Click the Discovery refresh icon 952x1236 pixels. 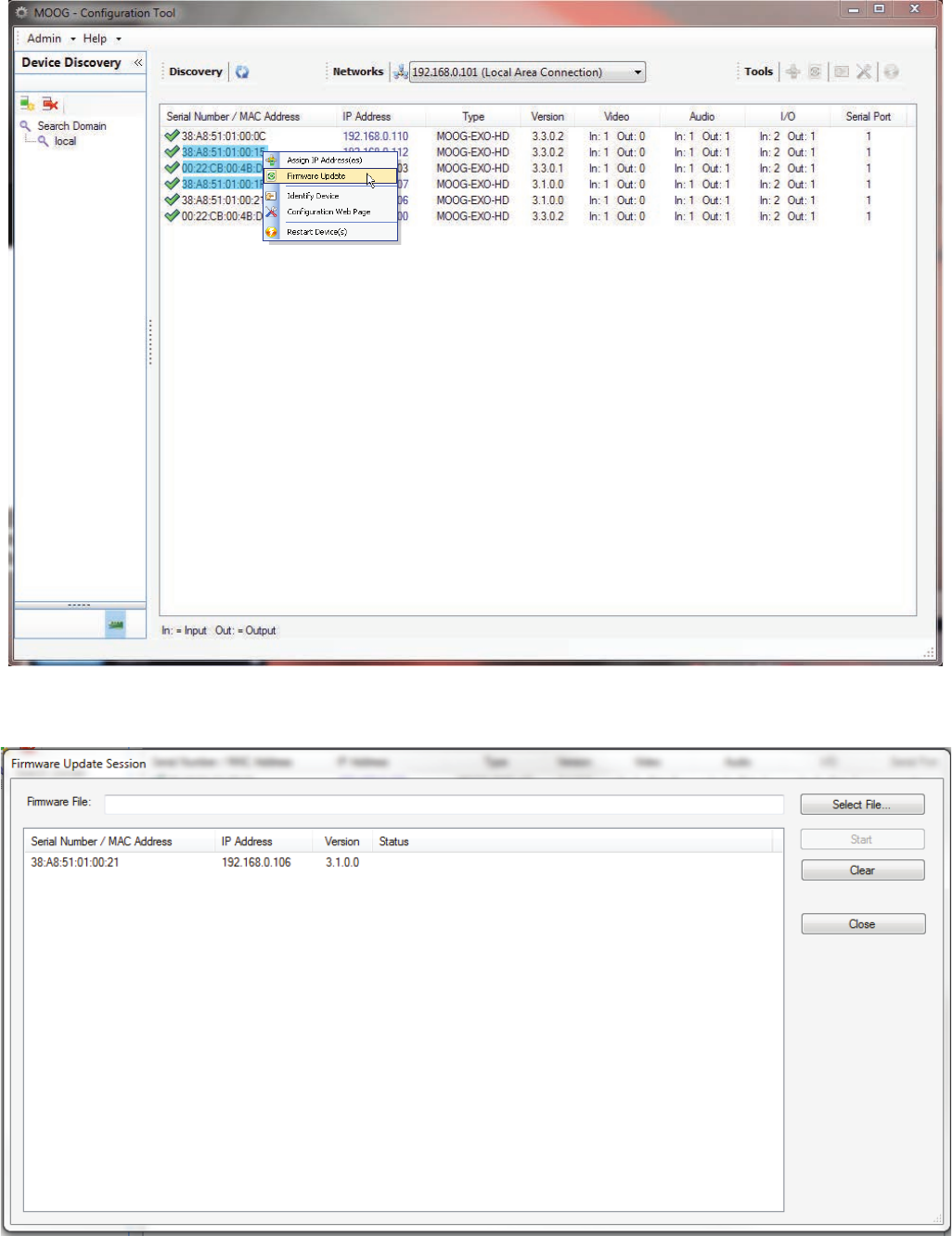coord(242,71)
